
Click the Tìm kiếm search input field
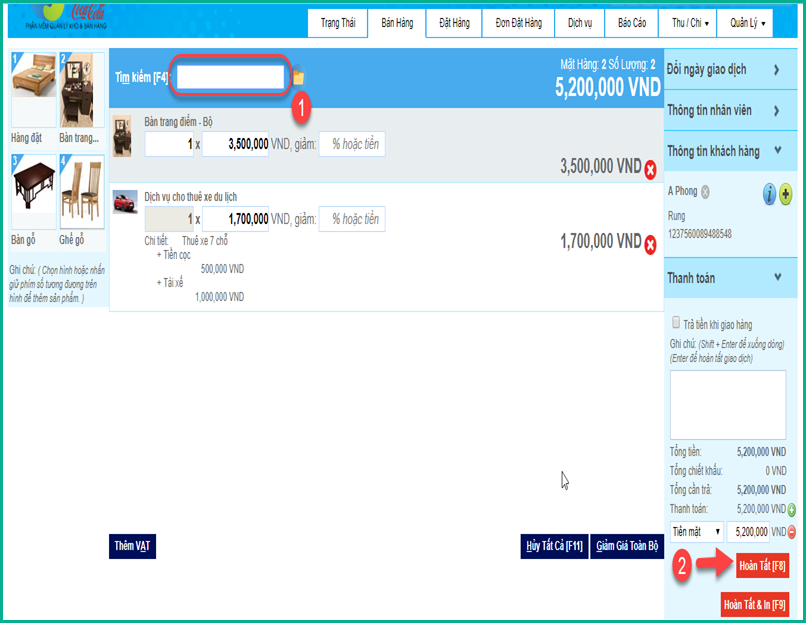point(230,77)
